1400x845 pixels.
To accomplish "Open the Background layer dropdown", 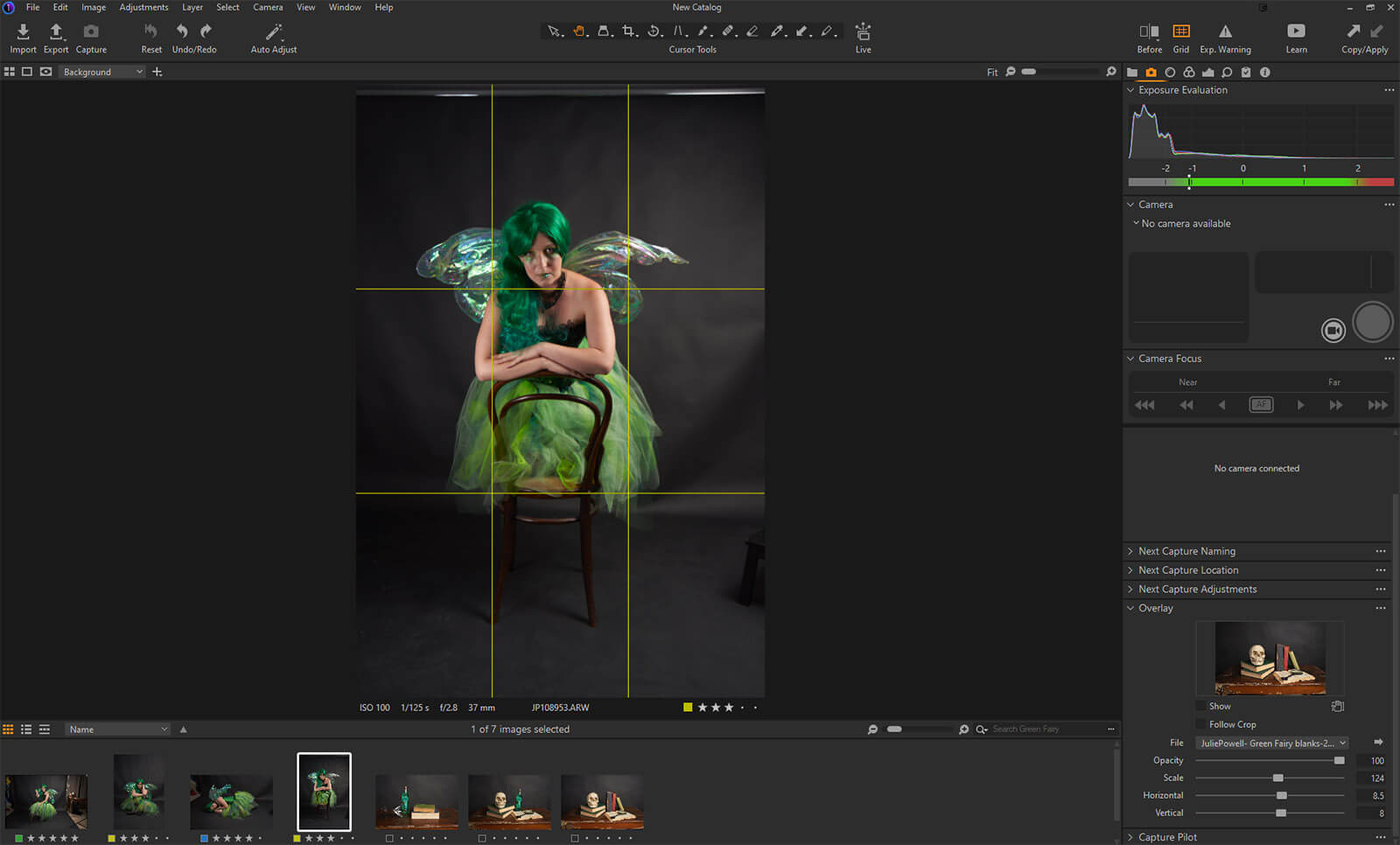I will pyautogui.click(x=102, y=72).
